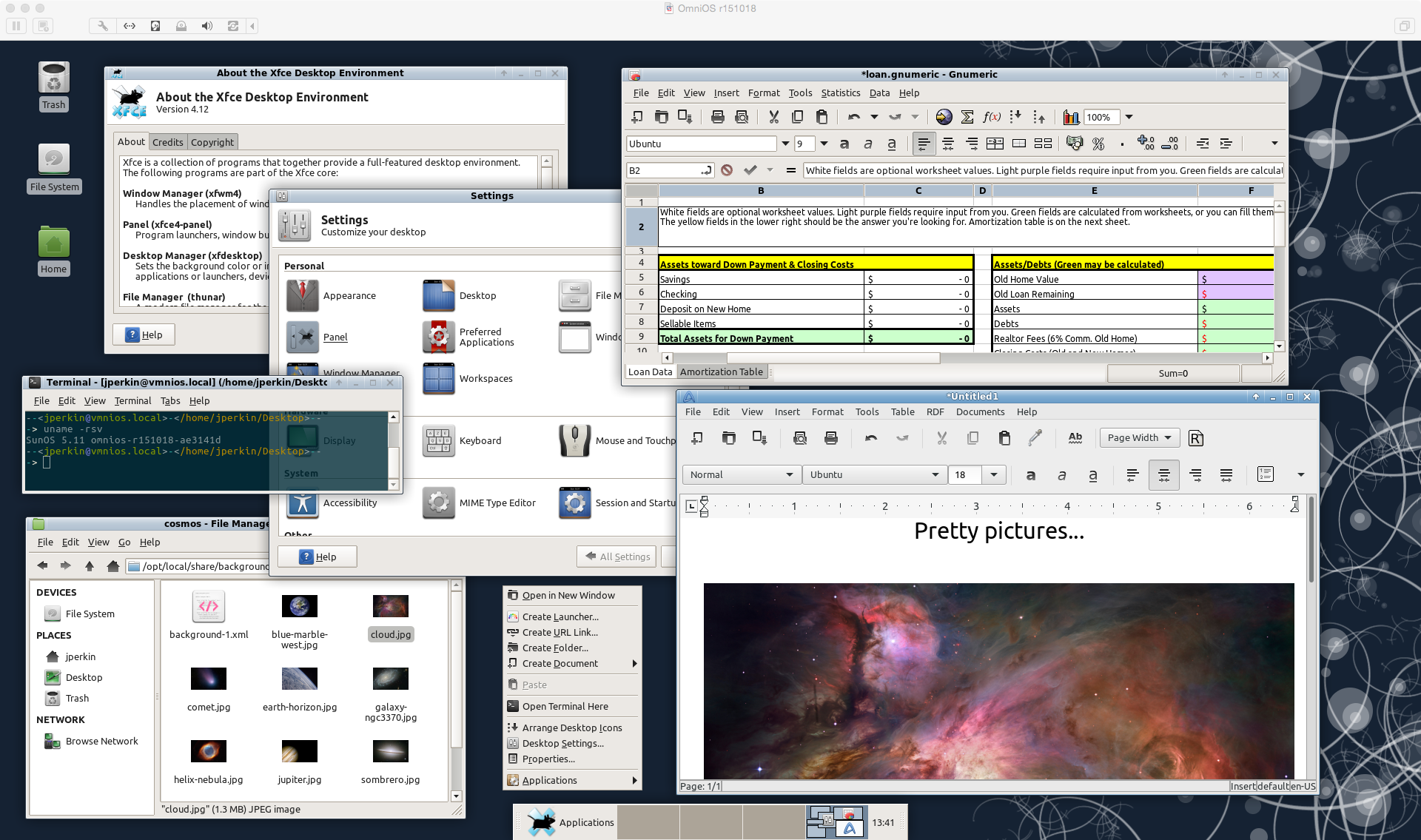Click the chart icon in Gnumeric toolbar

click(x=1070, y=117)
